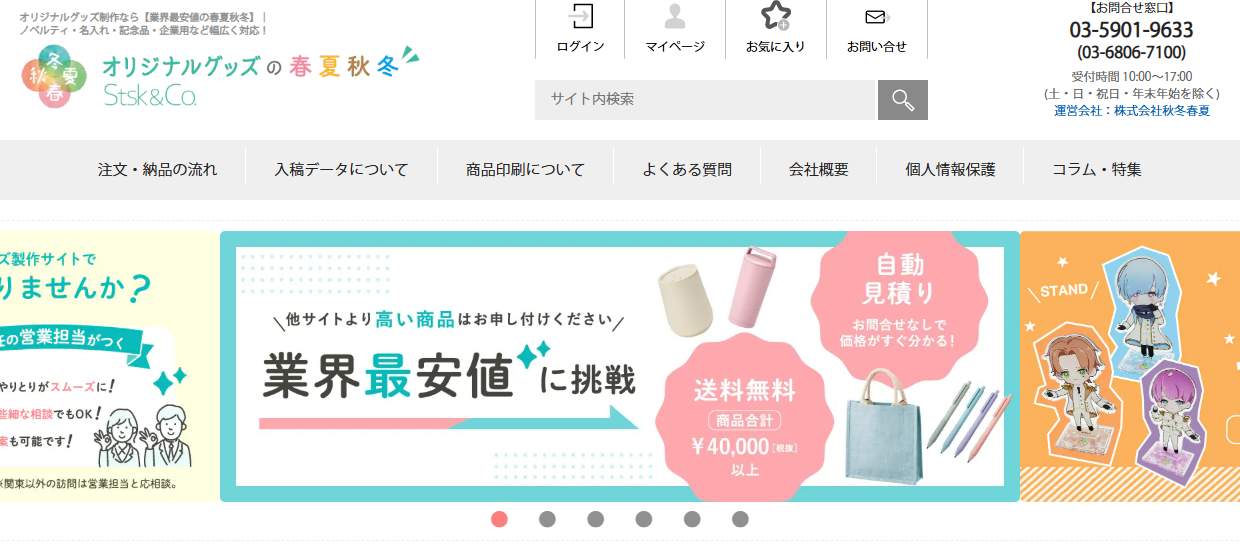Open 入稿データについて menu item
Screen dimensions: 1240x544
coord(341,169)
